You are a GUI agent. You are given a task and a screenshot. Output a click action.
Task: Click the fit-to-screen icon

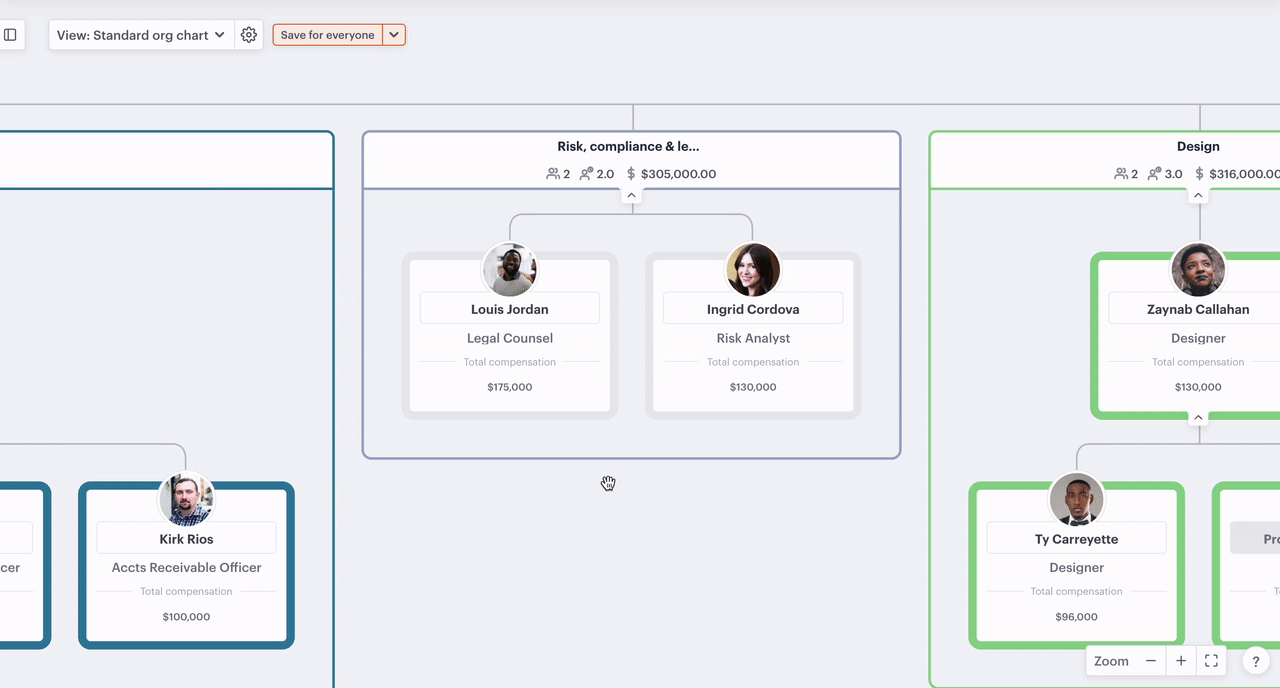pos(1211,661)
